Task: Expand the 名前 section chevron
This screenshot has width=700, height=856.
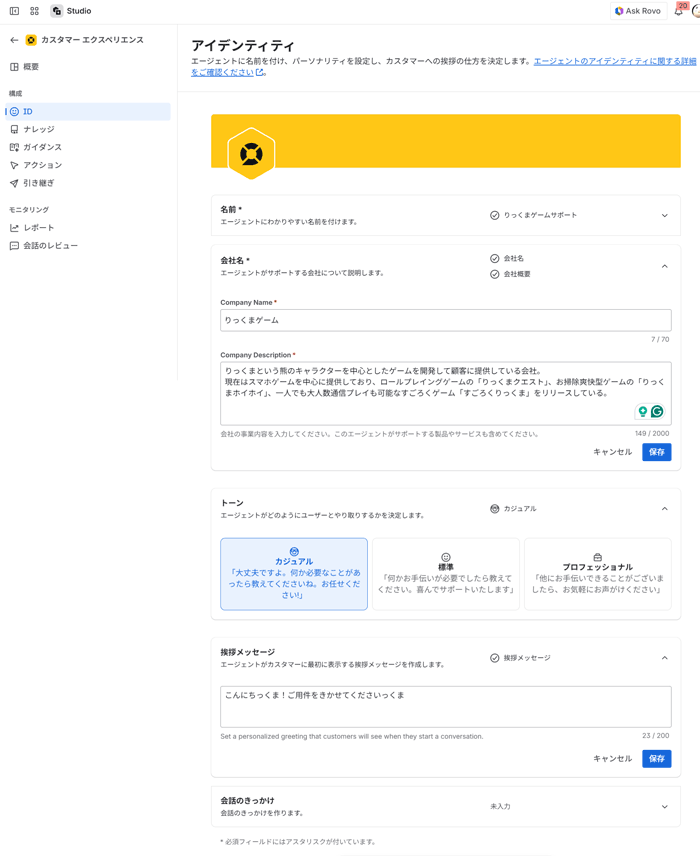Action: click(665, 216)
